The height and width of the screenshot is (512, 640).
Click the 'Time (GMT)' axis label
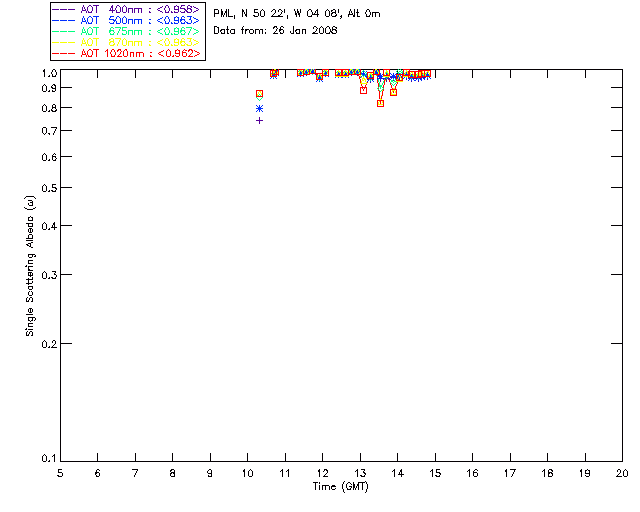(340, 487)
